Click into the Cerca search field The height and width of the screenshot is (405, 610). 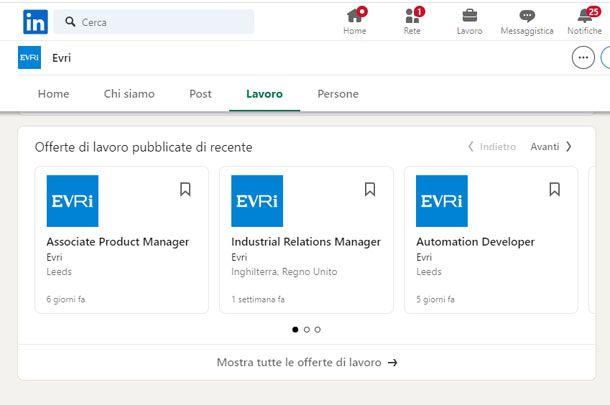coord(154,22)
